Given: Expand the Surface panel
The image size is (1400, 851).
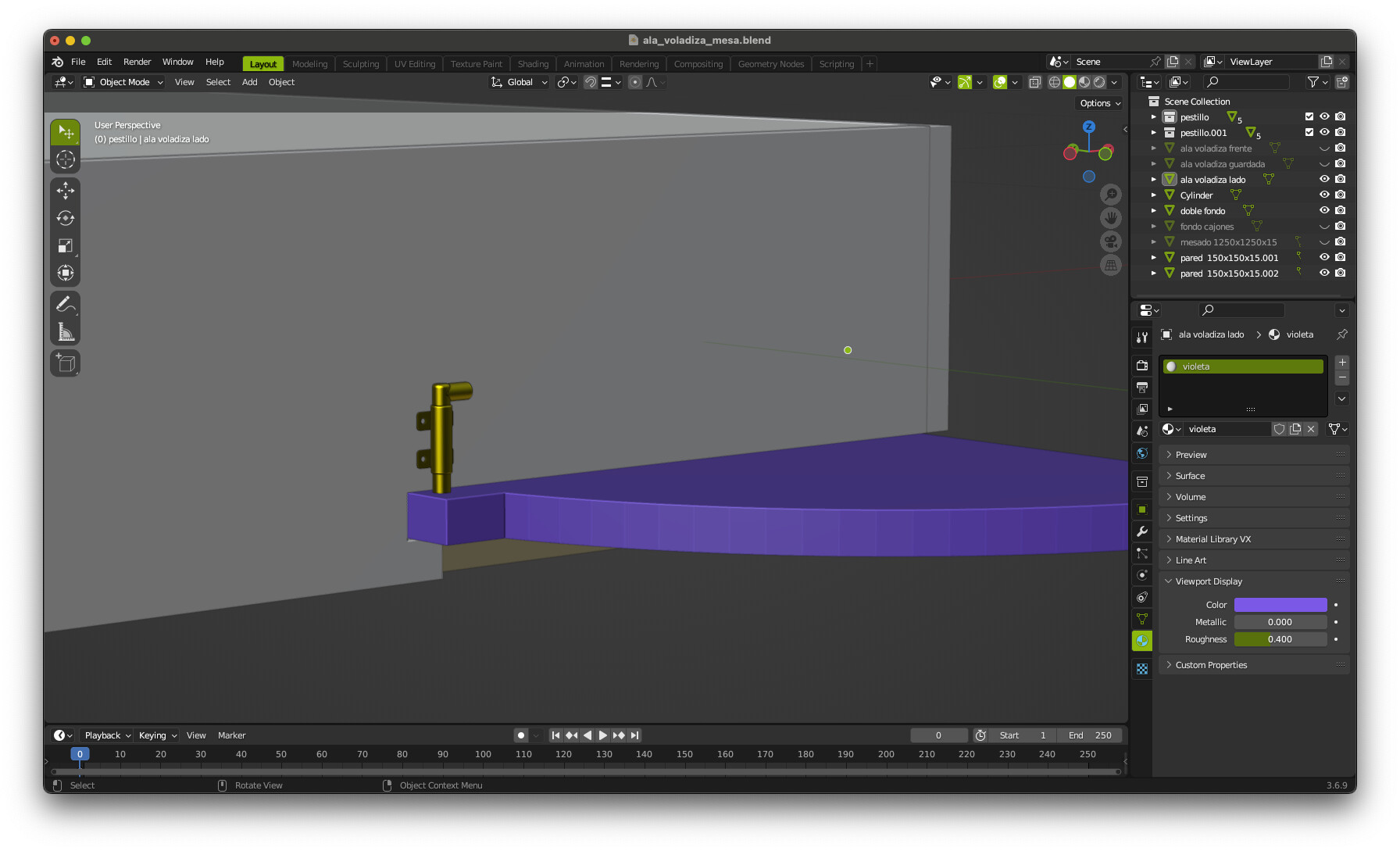Looking at the screenshot, I should pos(1190,476).
